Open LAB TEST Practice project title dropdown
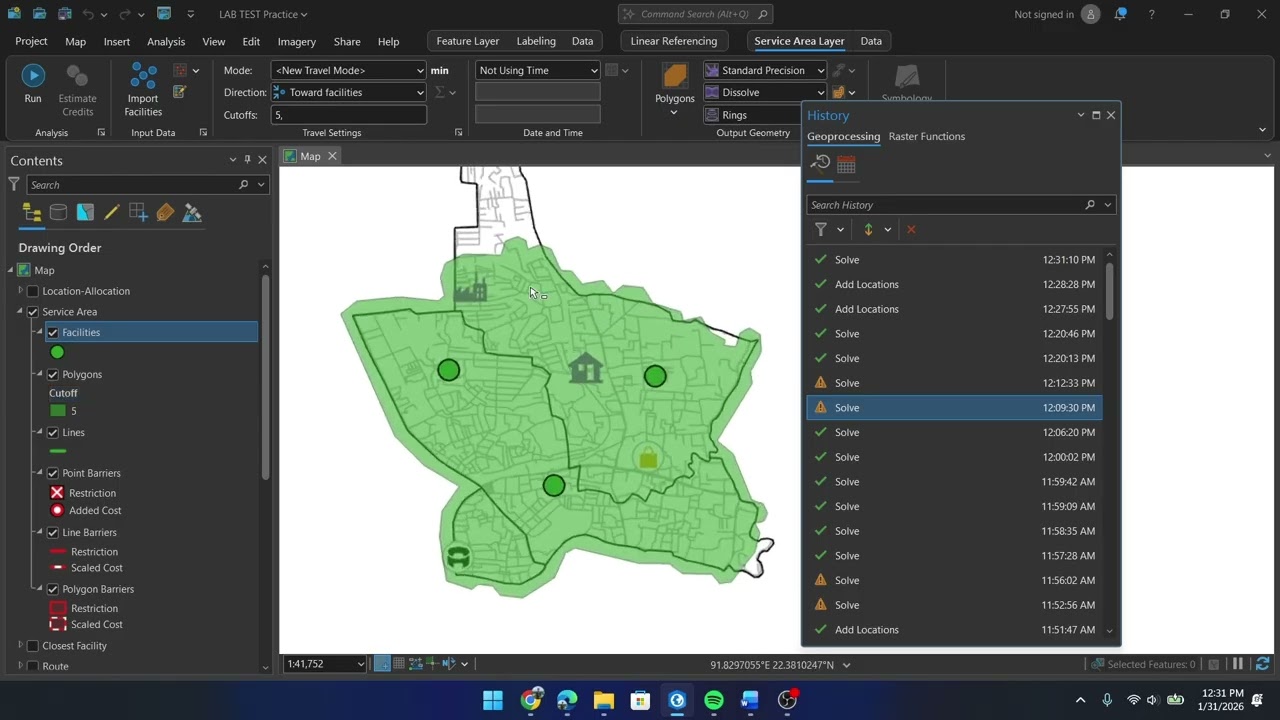Image resolution: width=1280 pixels, height=720 pixels. 264,14
